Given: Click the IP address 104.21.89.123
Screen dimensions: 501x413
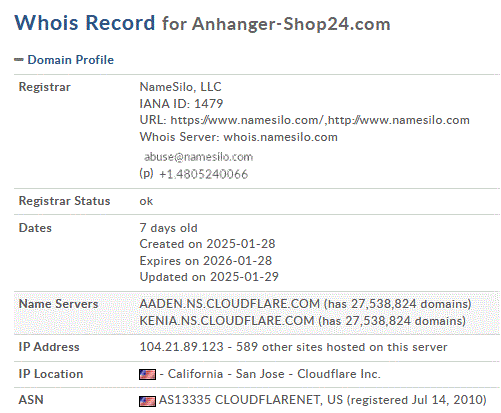Looking at the screenshot, I should [x=181, y=347].
